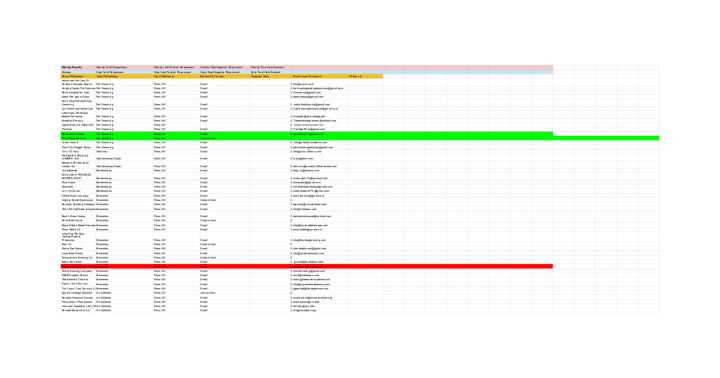Screen dimensions: 720x378
Task: Click the Weekly Total Calls Booked cell
Action: pos(271,68)
